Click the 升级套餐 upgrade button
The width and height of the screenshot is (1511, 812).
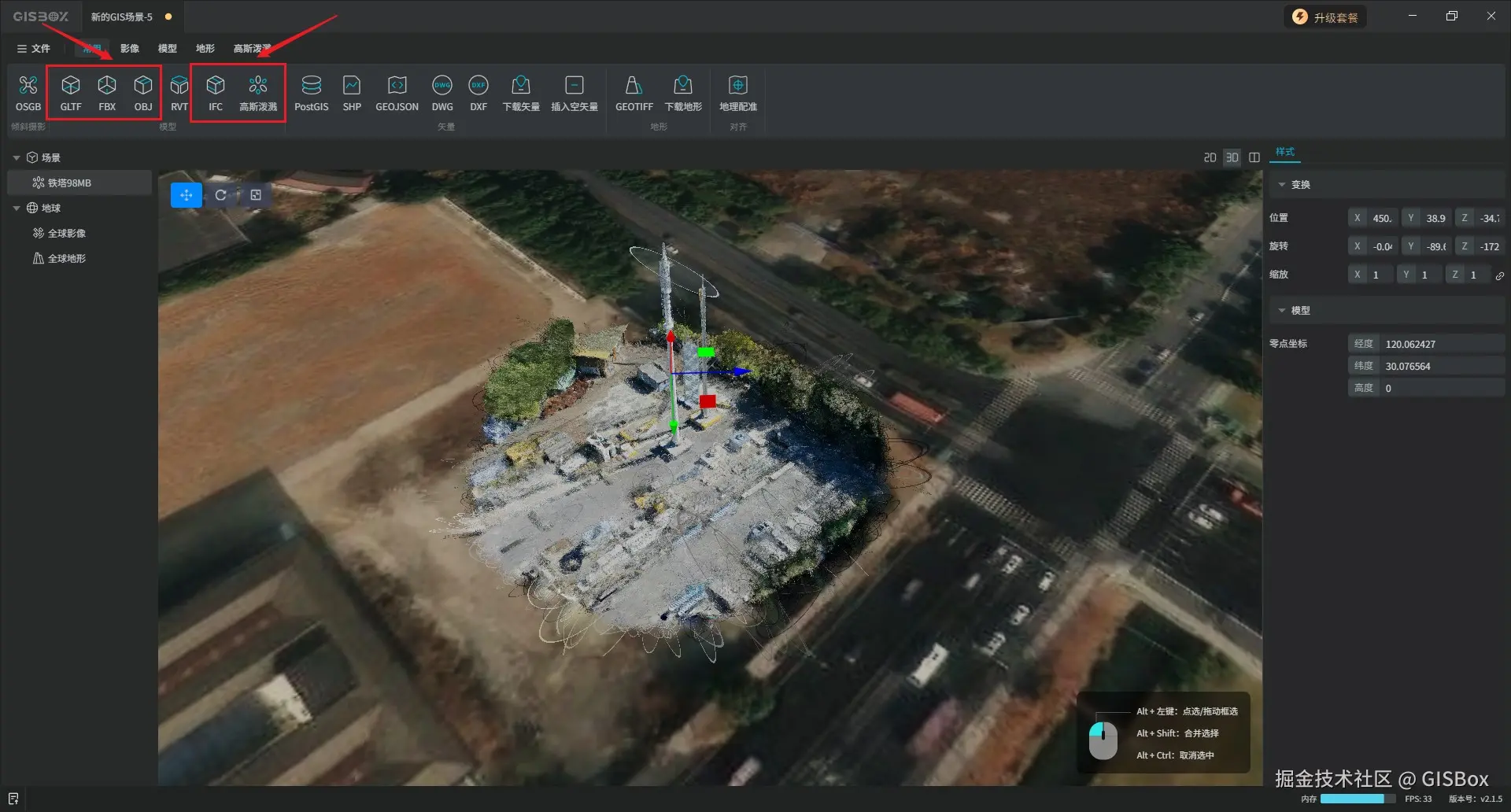tap(1326, 17)
